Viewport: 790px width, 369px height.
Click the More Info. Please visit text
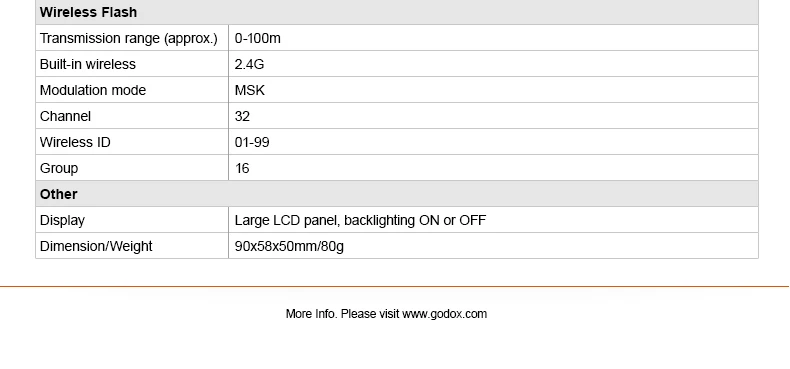pyautogui.click(x=343, y=314)
